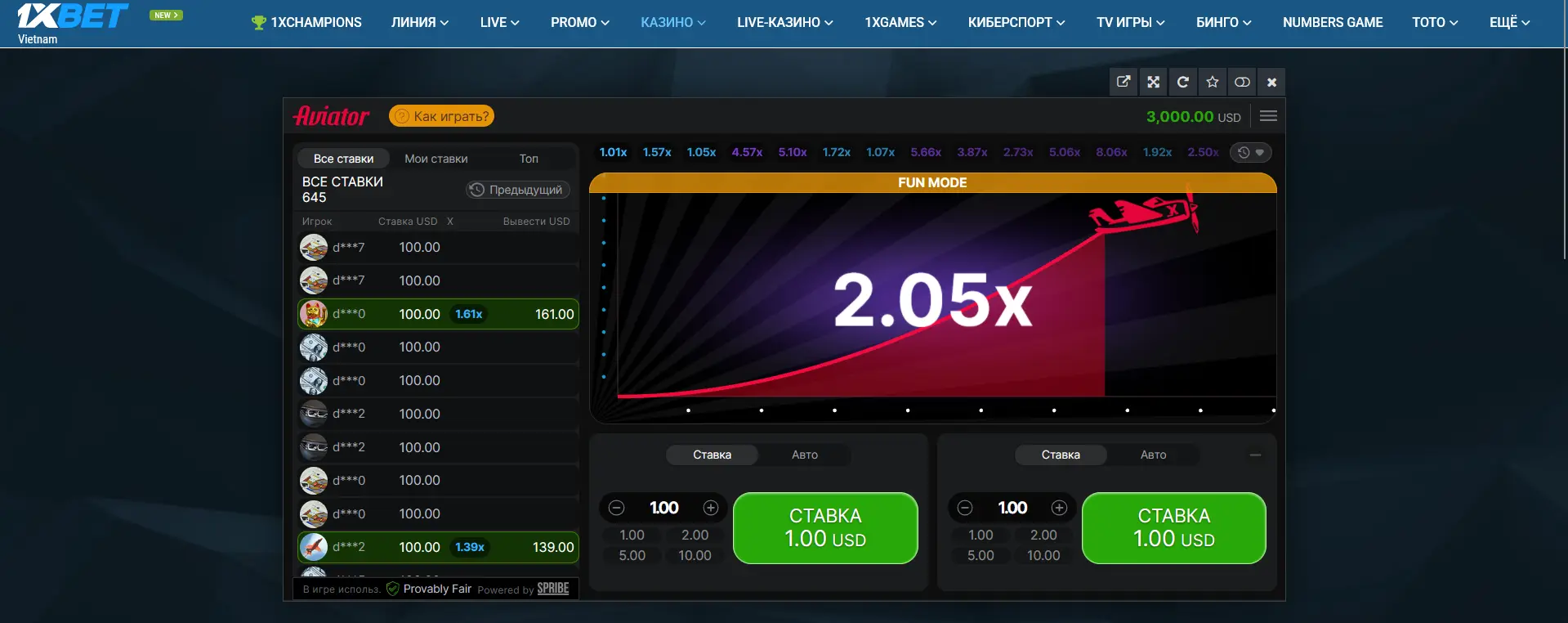
Task: Open the Aviator hamburger menu
Action: point(1268,116)
